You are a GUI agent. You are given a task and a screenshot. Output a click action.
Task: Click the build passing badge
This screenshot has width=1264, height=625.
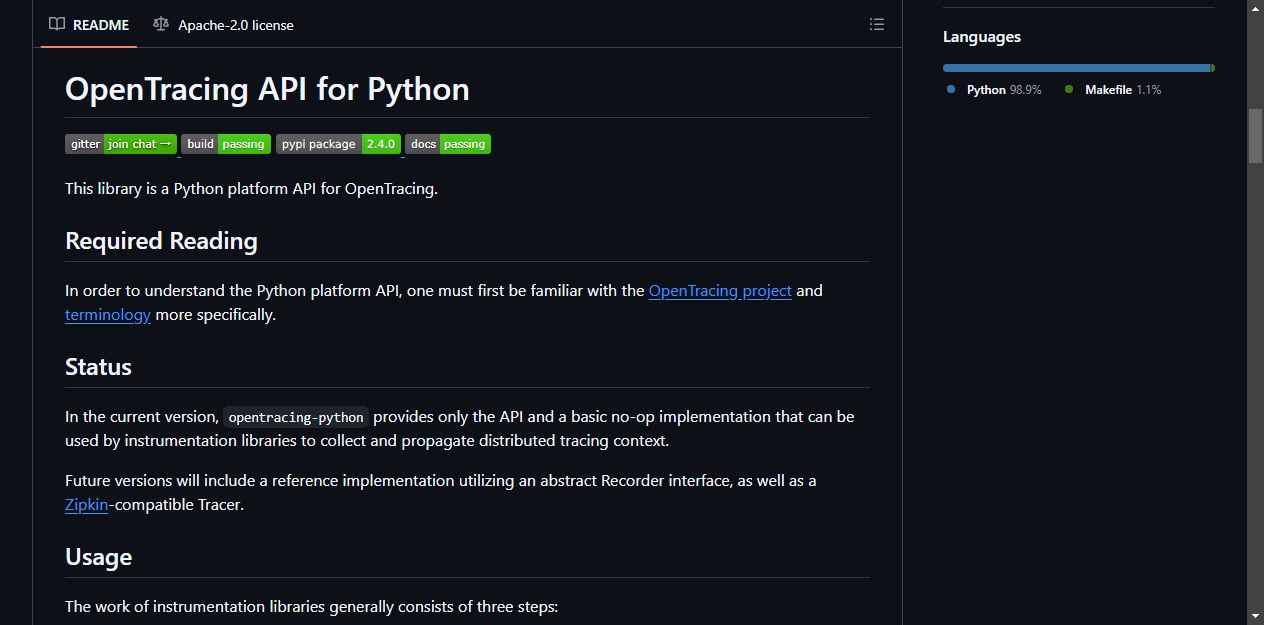pos(226,144)
